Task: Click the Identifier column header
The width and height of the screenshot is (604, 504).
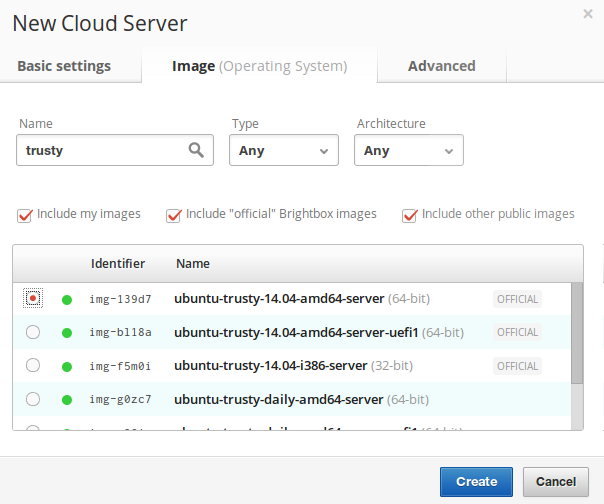Action: click(x=118, y=264)
